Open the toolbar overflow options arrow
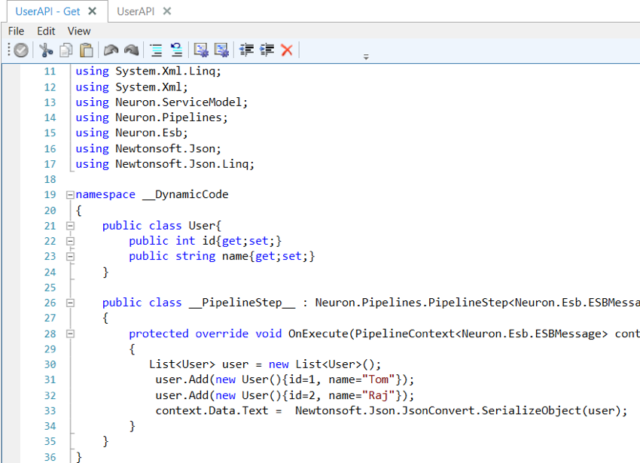 click(x=366, y=57)
